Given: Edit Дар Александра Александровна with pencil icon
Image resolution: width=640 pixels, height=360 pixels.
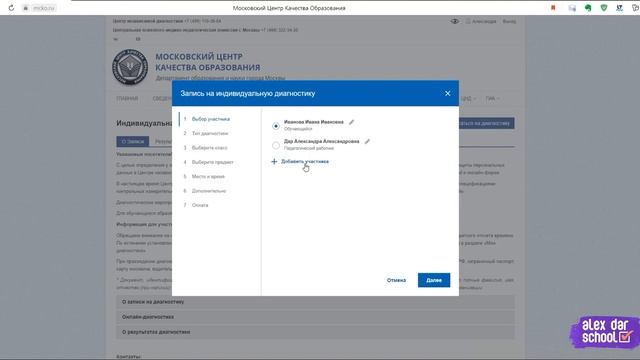Looking at the screenshot, I should coord(367,142).
